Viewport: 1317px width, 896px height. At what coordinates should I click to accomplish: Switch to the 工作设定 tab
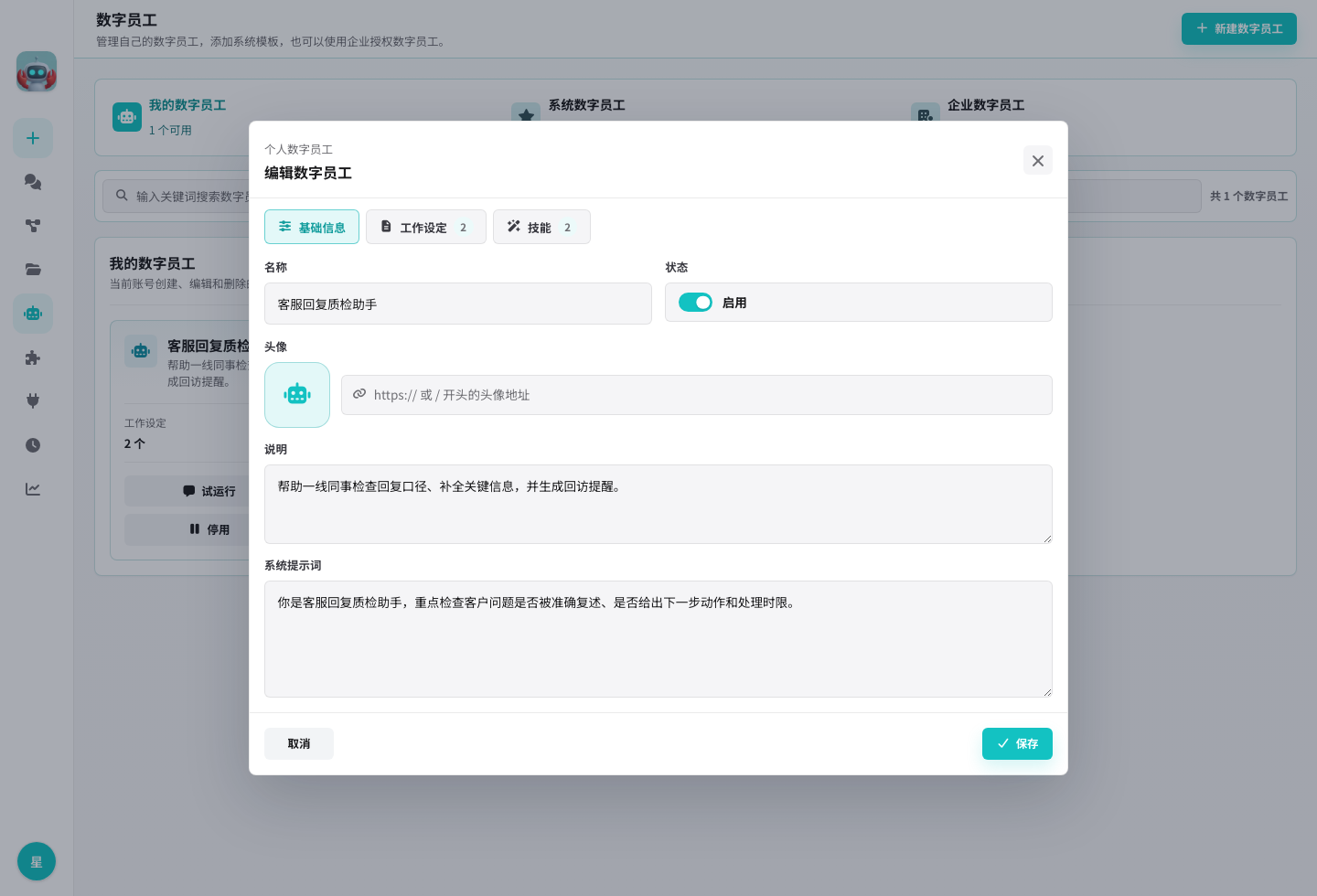coord(426,227)
